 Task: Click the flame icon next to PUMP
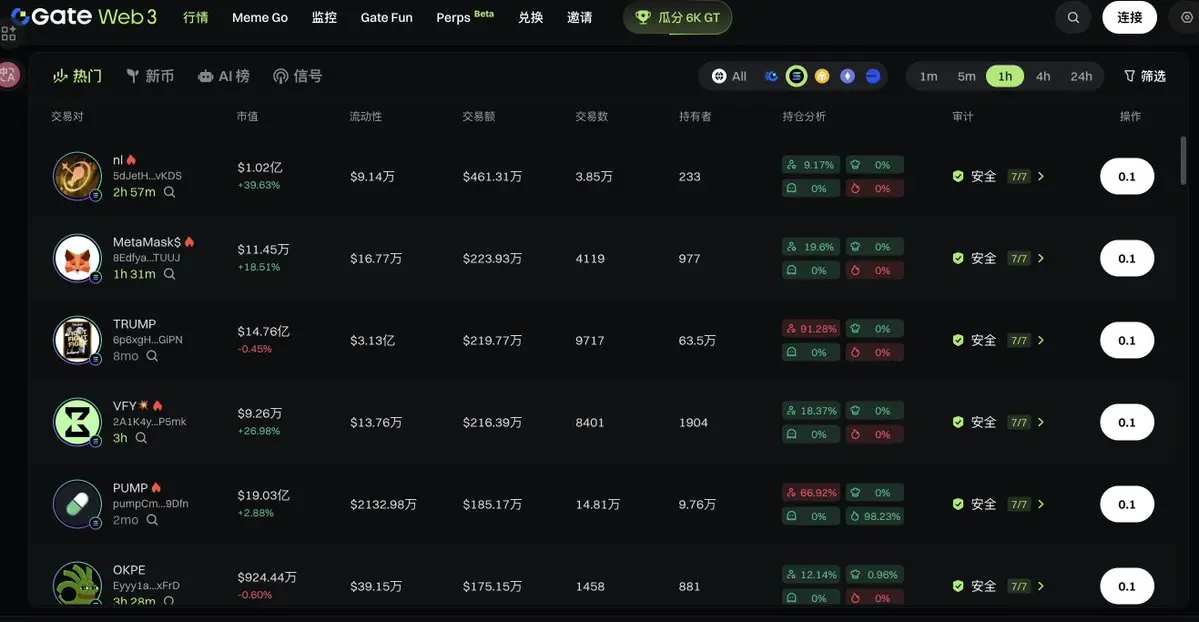coord(156,487)
